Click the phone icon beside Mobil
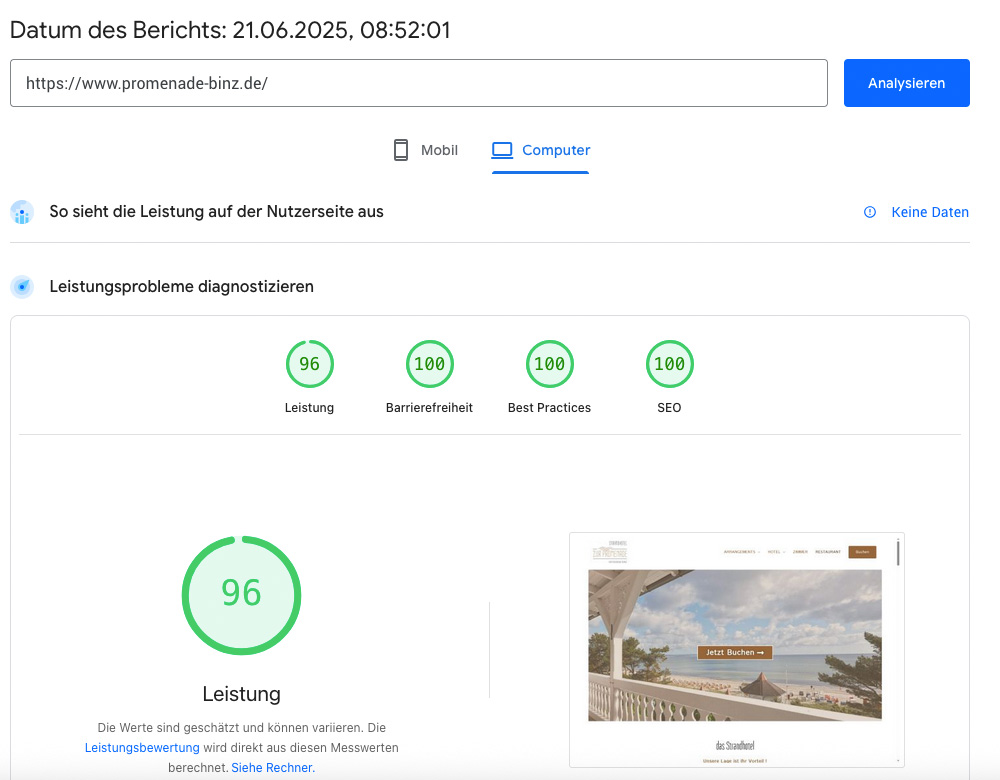Image resolution: width=1000 pixels, height=780 pixels. pyautogui.click(x=401, y=151)
